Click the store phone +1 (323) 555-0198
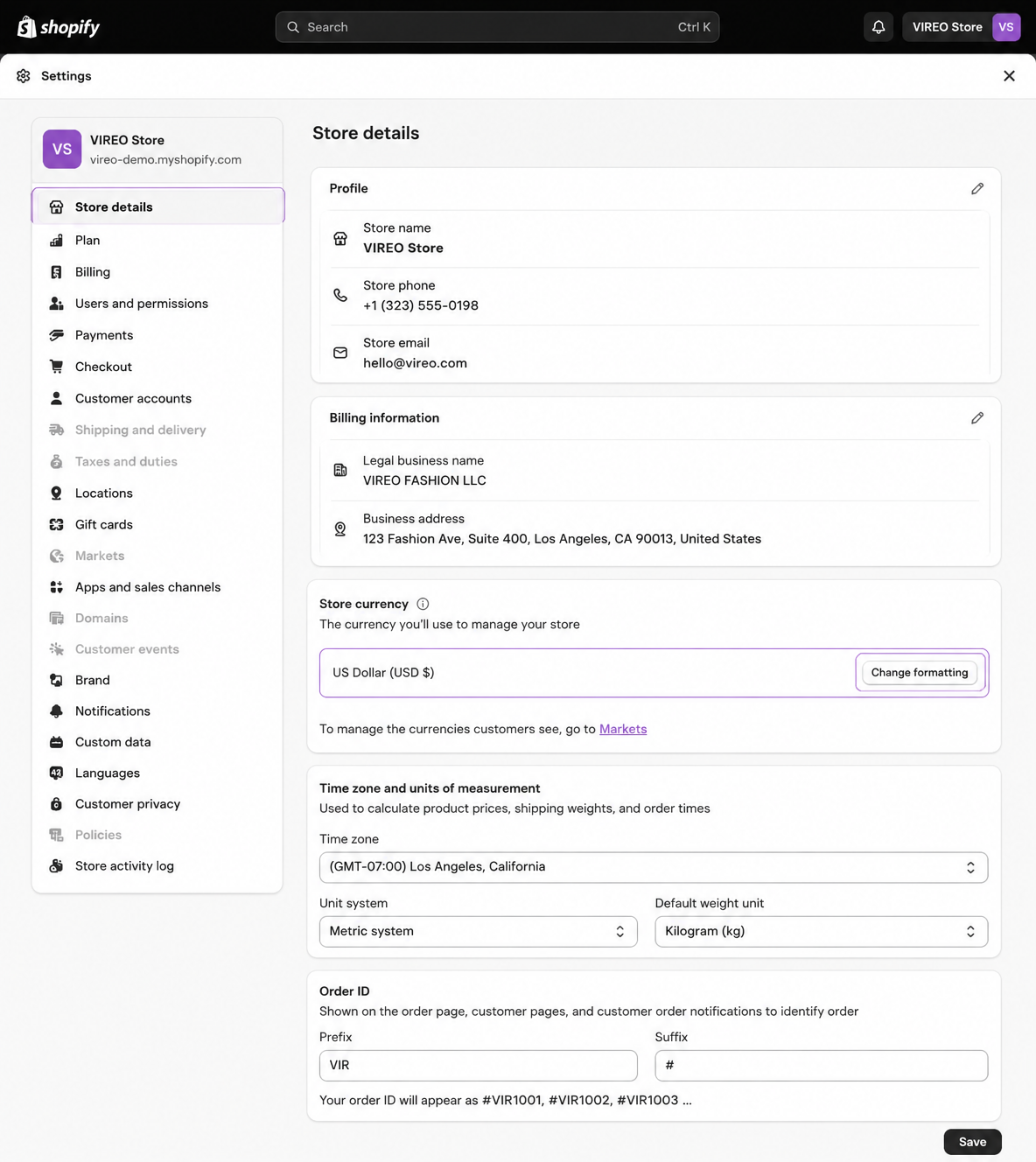 (421, 305)
